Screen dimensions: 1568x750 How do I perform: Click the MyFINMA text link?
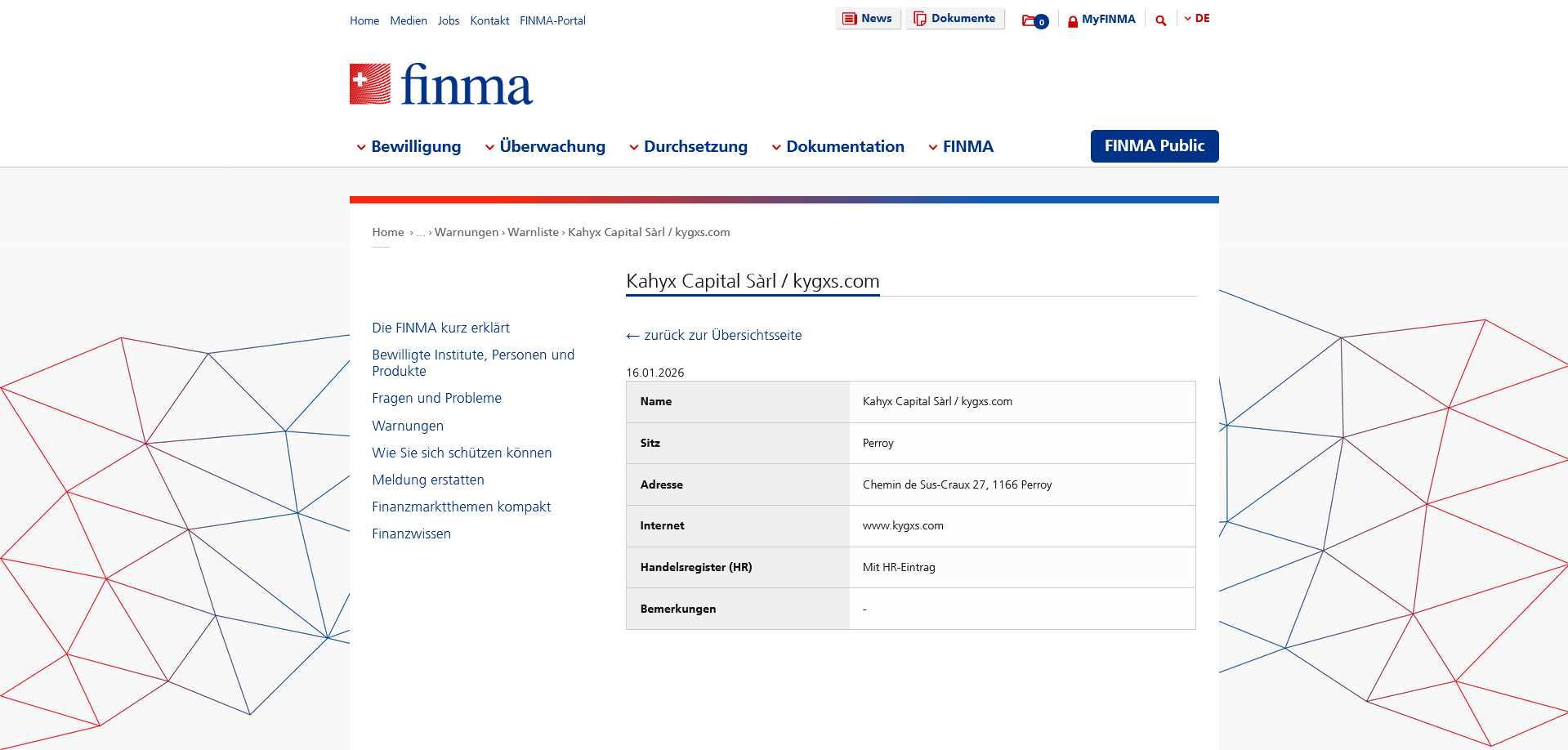click(1109, 20)
